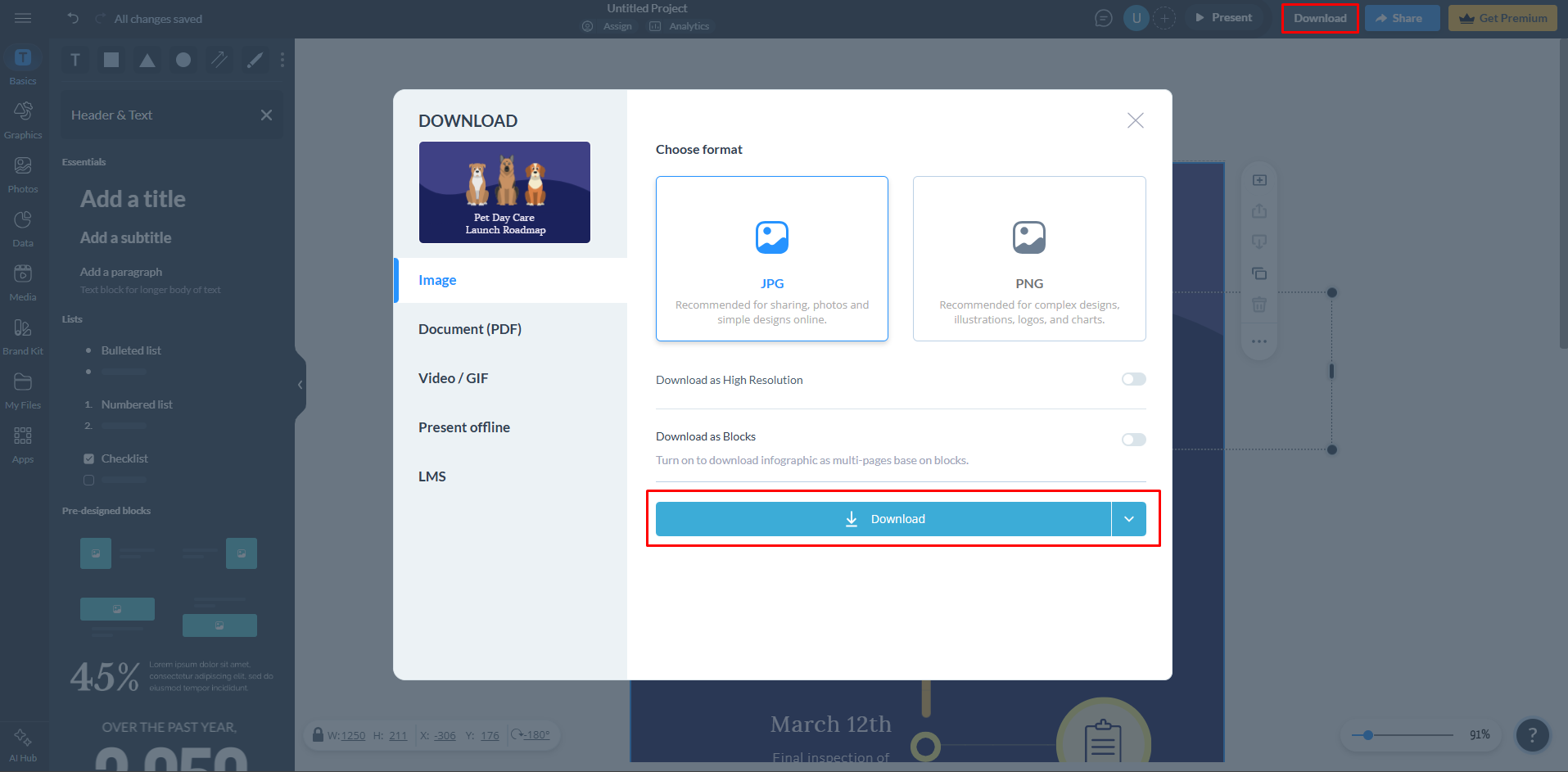This screenshot has height=772, width=1568.
Task: Adjust the zoom level slider
Action: coord(1370,734)
